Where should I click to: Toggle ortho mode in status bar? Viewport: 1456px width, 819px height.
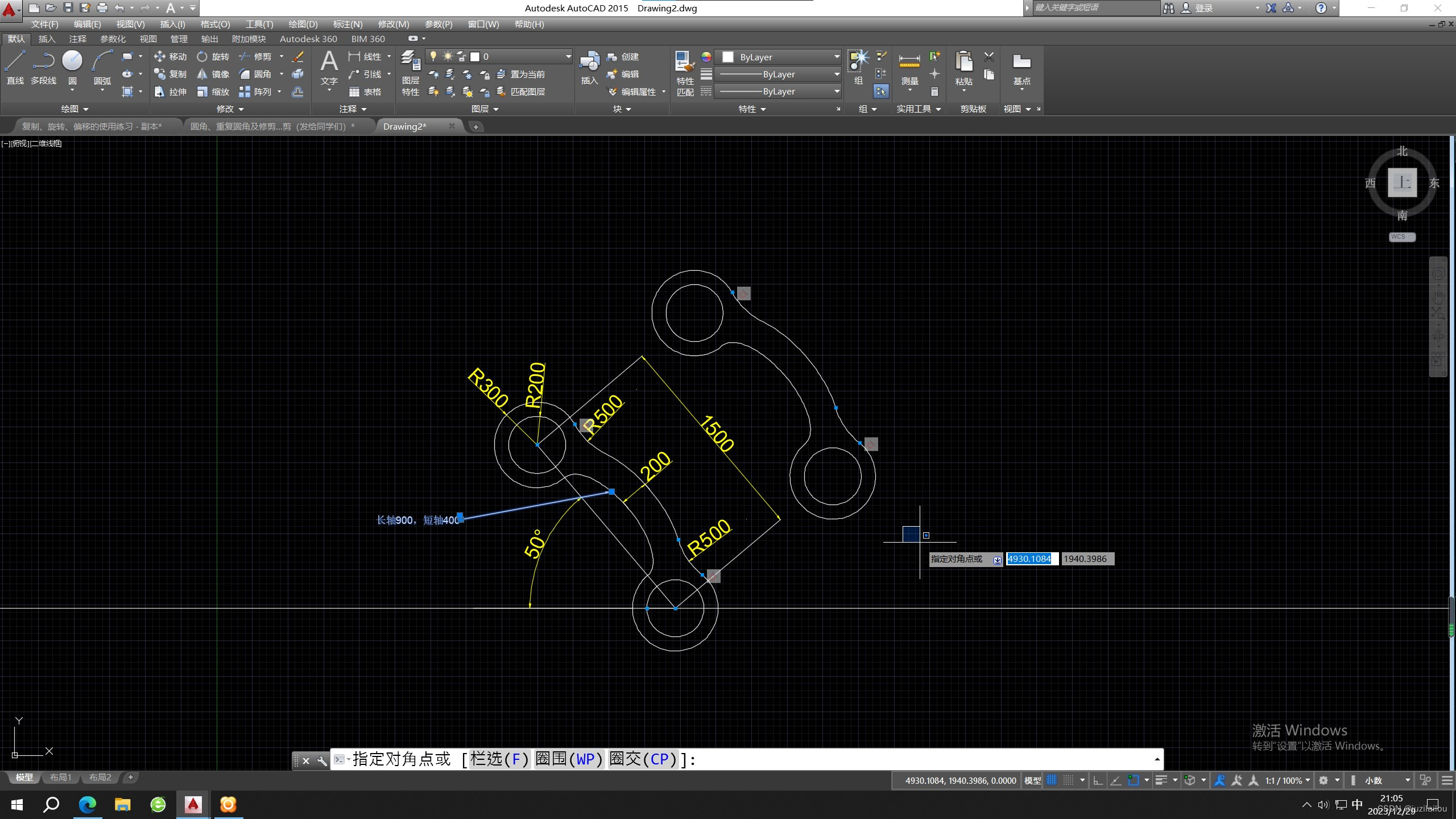[x=1098, y=780]
